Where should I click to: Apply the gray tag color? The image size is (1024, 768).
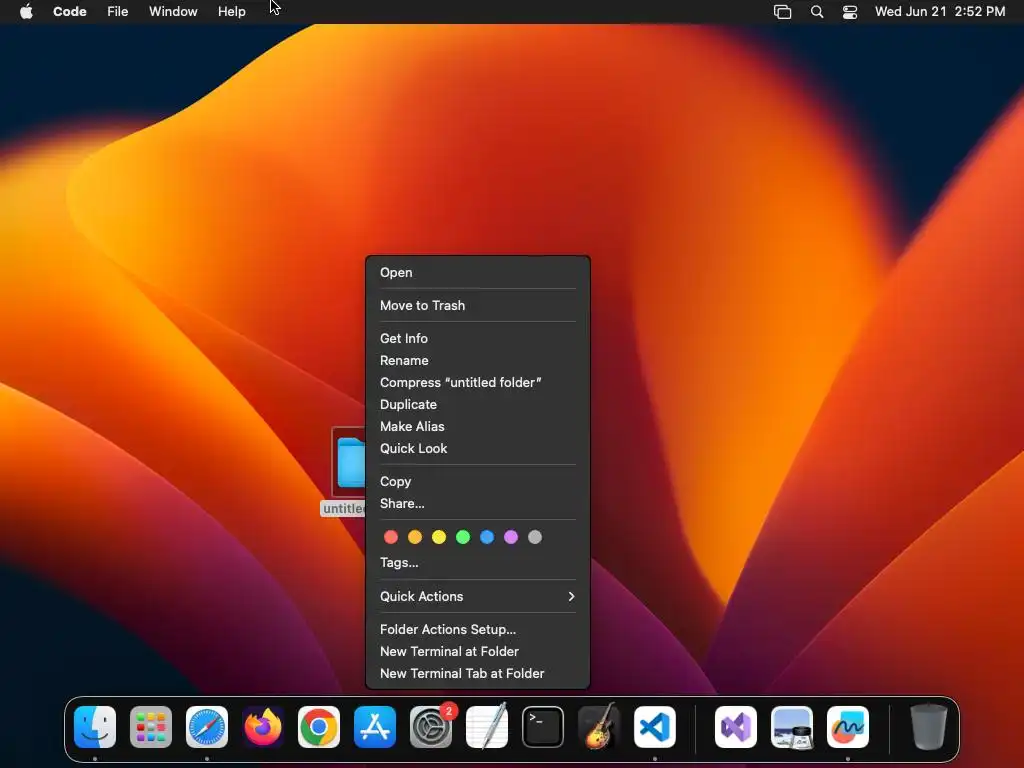(535, 537)
